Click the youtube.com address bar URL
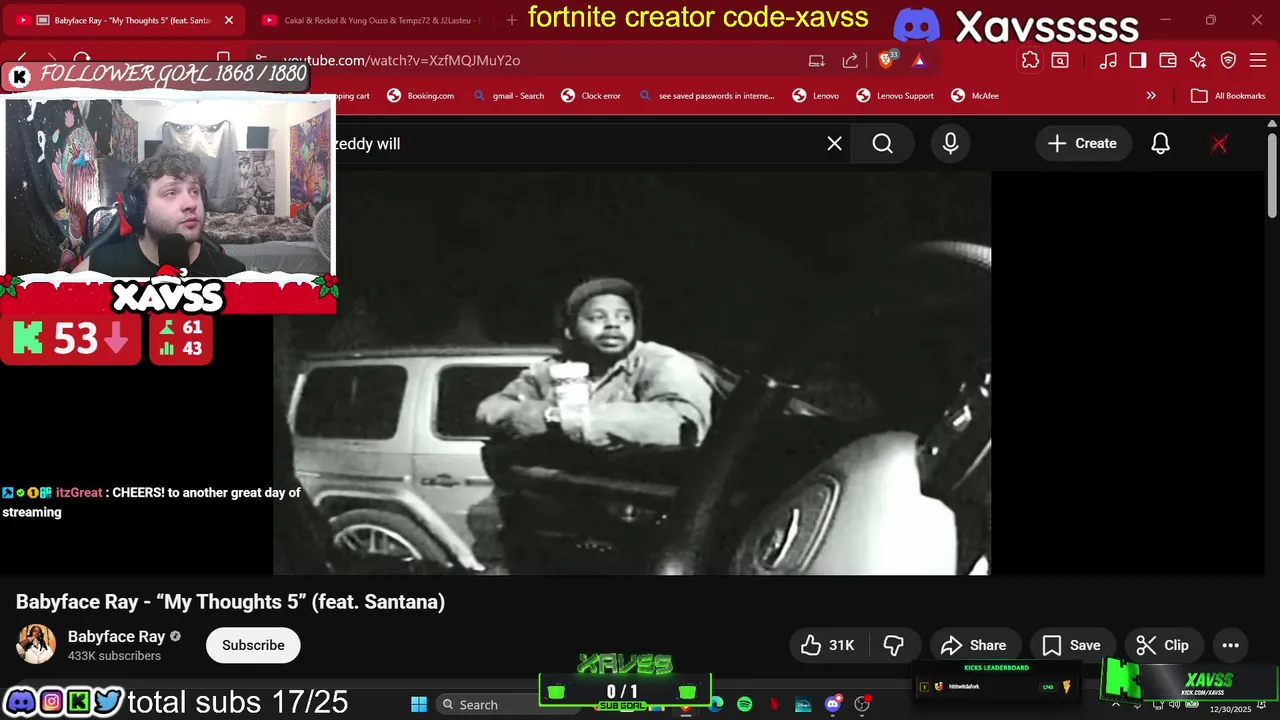 coord(401,61)
